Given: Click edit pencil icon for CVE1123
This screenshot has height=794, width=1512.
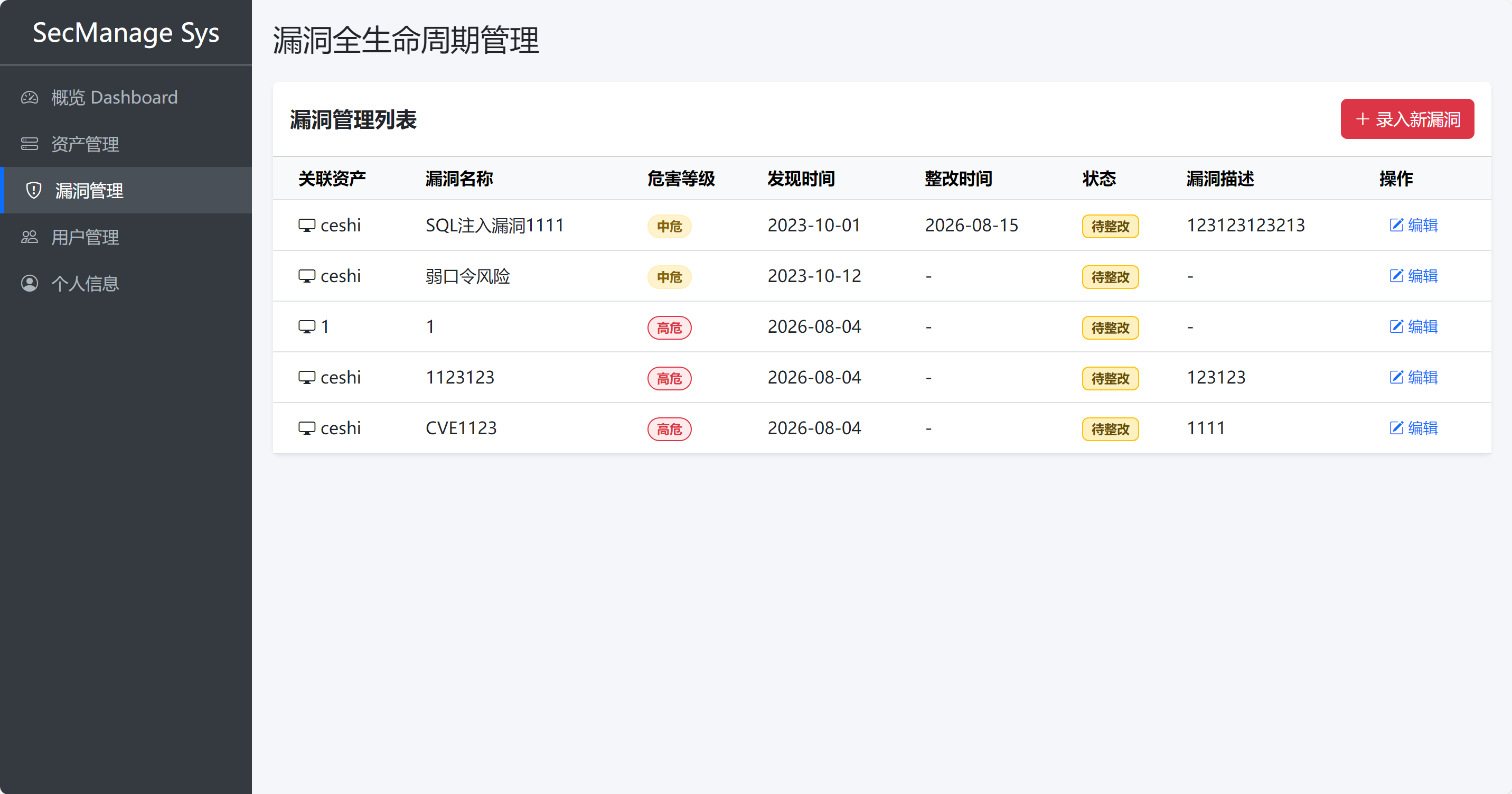Looking at the screenshot, I should (1396, 427).
